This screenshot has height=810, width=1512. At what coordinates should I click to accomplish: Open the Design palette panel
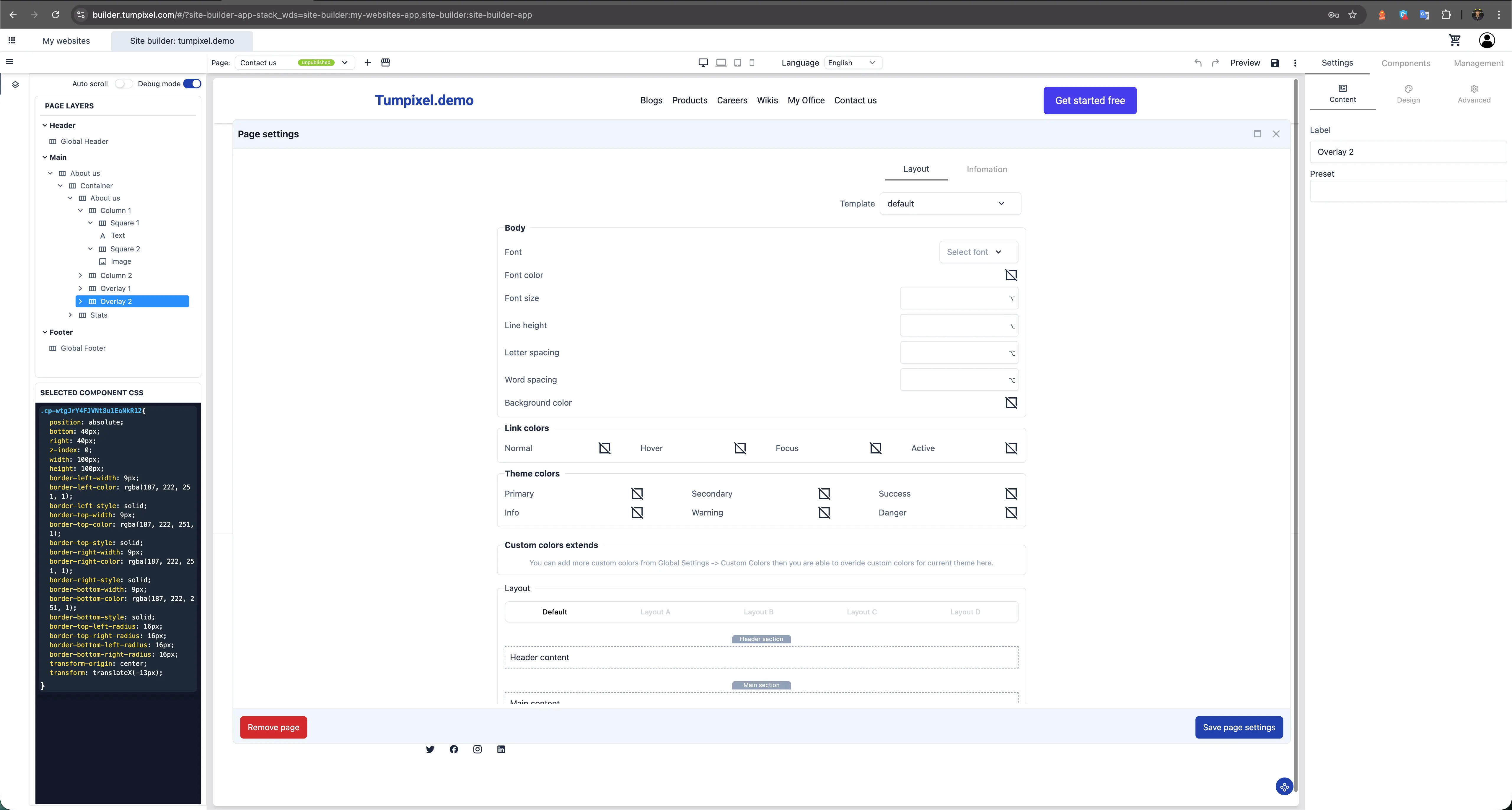[x=1408, y=93]
